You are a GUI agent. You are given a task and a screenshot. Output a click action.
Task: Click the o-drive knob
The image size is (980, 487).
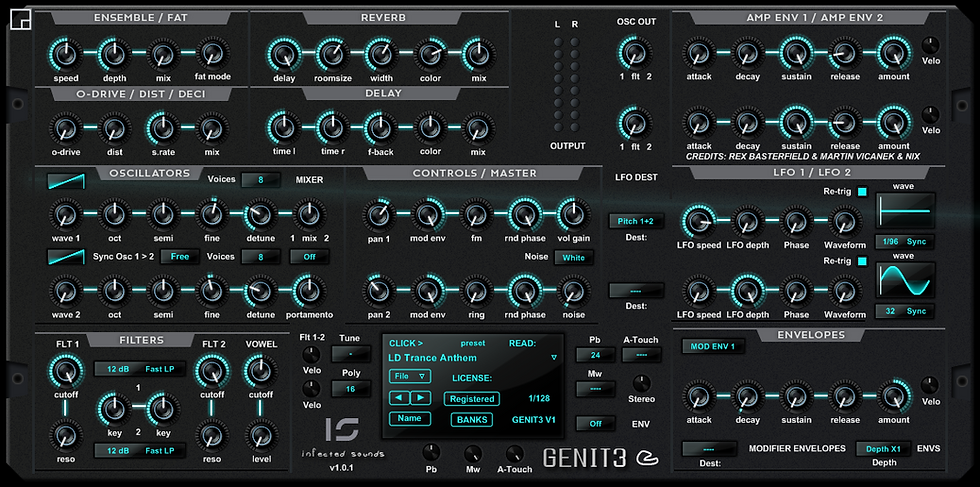tap(66, 129)
